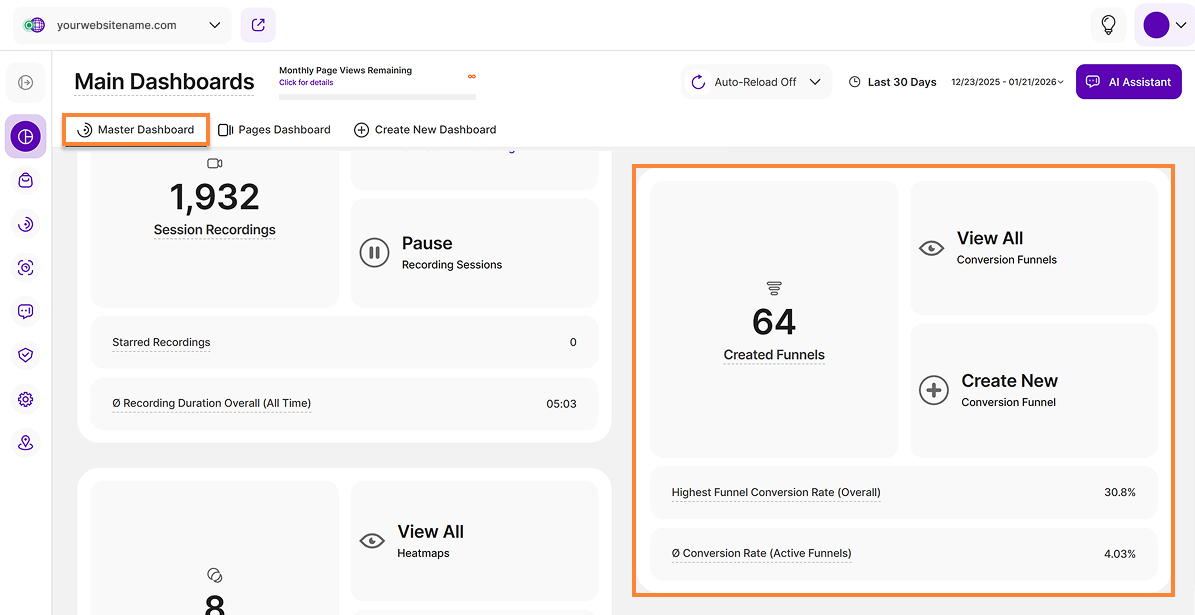The height and width of the screenshot is (615, 1195).
Task: Click the shield check sidebar icon
Action: [x=26, y=355]
